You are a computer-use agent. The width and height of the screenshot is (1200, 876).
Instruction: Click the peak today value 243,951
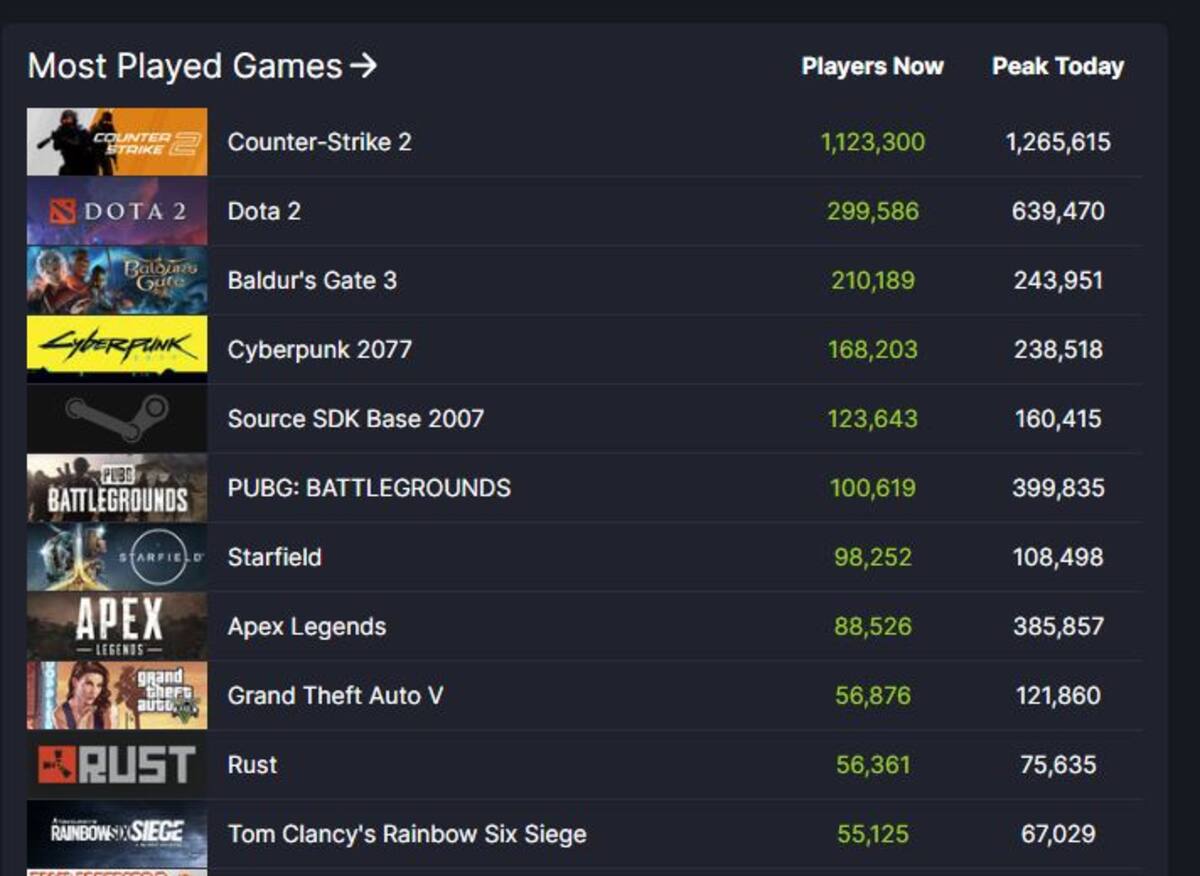pyautogui.click(x=1058, y=280)
